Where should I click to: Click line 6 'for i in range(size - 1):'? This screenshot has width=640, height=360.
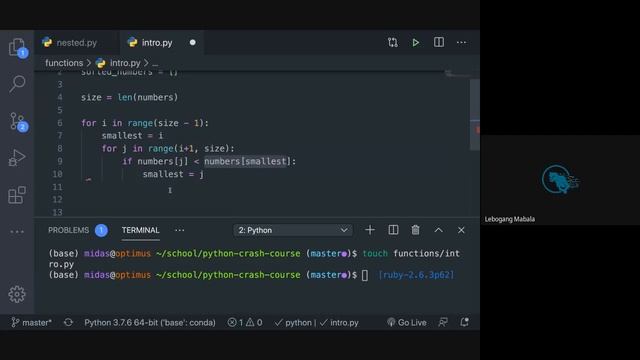pyautogui.click(x=145, y=123)
